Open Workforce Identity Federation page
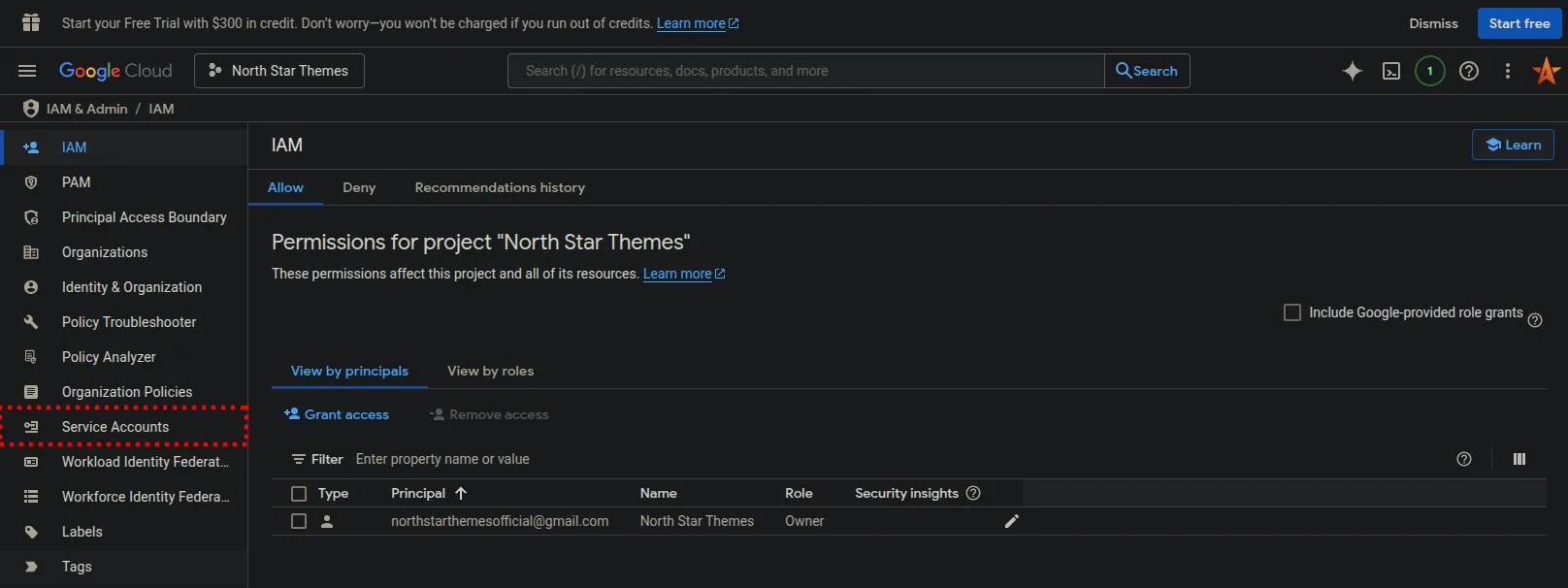Viewport: 1568px width, 588px height. pos(123,497)
